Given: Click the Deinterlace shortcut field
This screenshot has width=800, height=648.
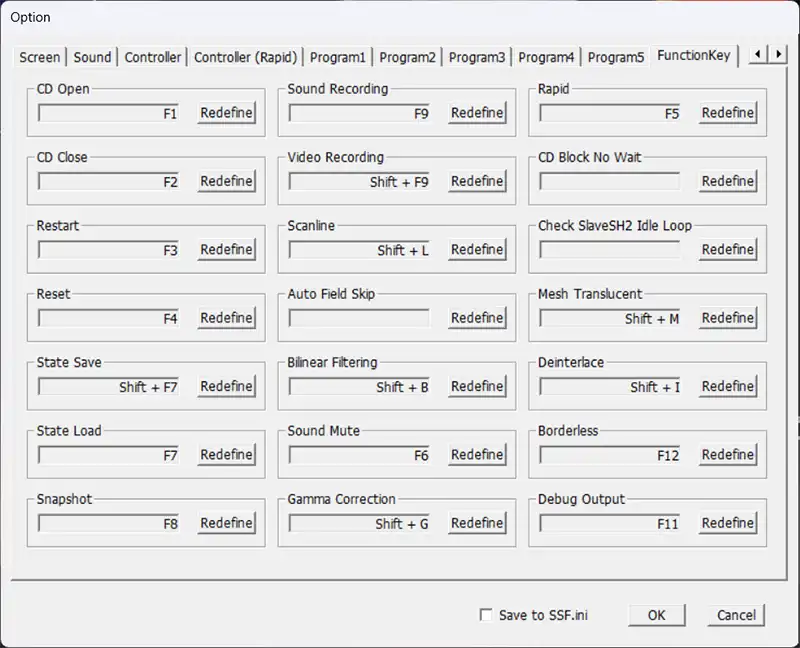Looking at the screenshot, I should coord(609,387).
